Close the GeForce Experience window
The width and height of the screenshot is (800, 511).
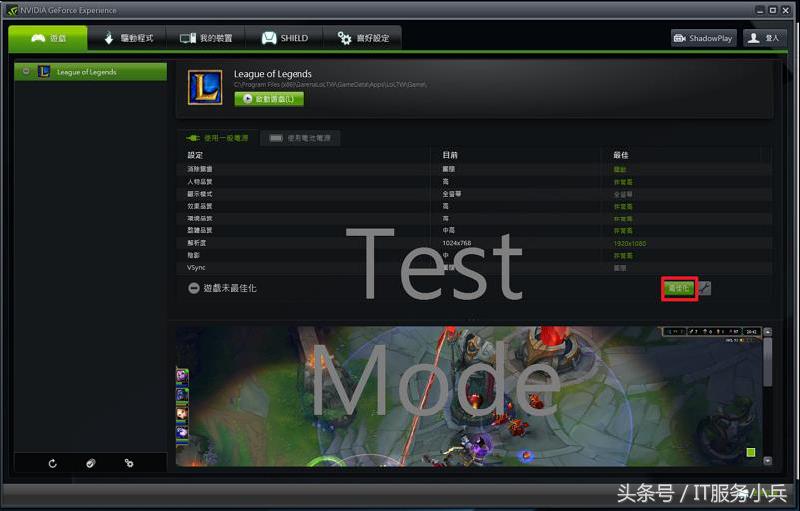point(786,10)
